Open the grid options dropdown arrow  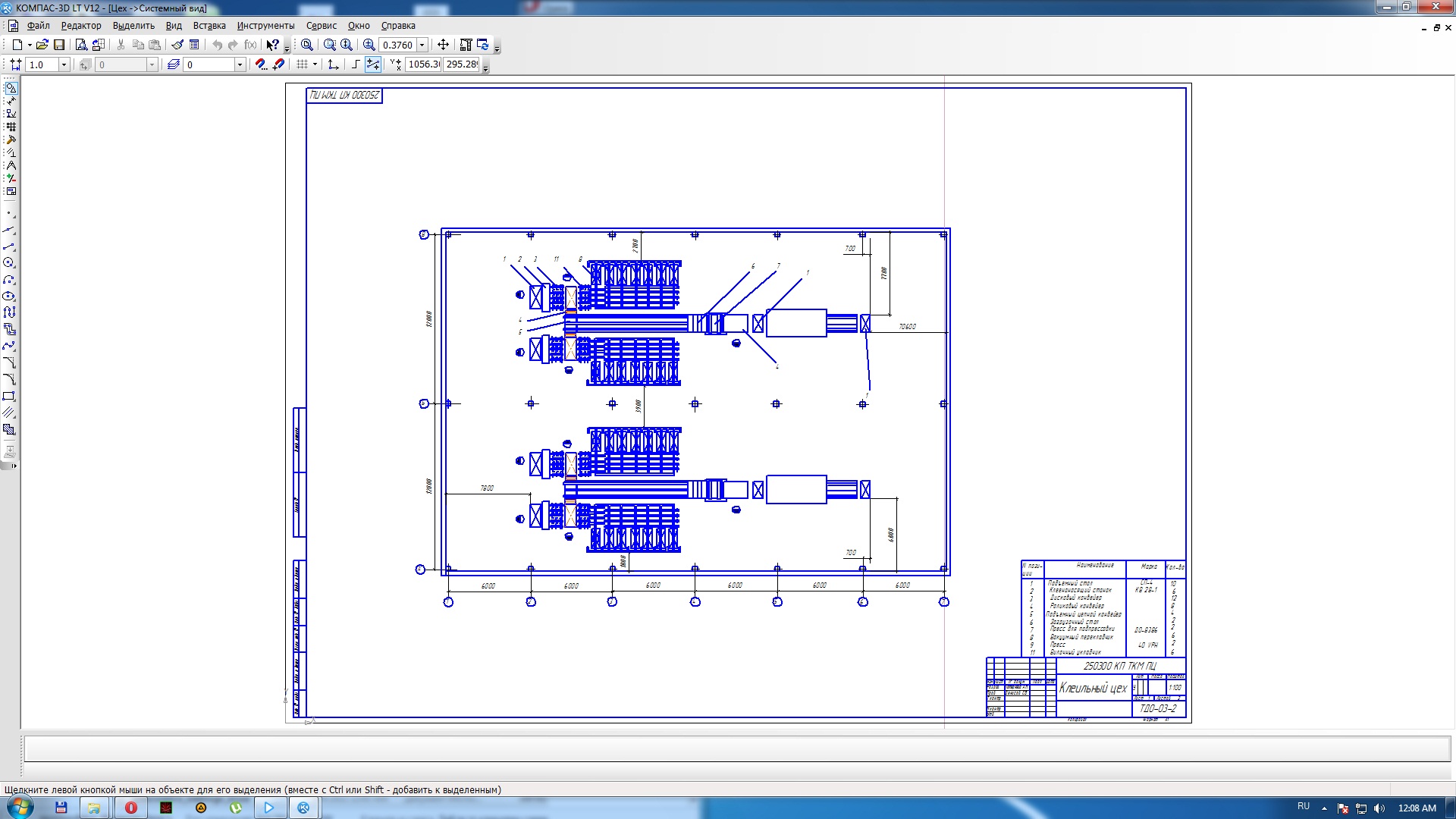315,64
